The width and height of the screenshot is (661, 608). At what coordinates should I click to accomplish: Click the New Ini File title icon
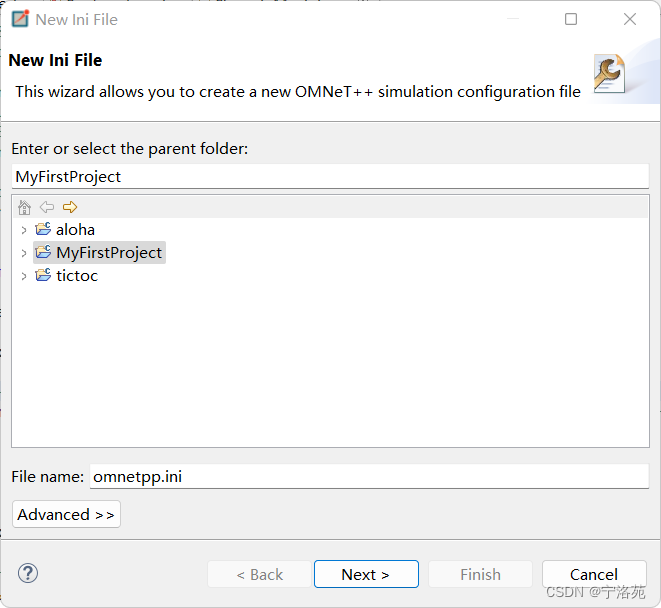19,19
